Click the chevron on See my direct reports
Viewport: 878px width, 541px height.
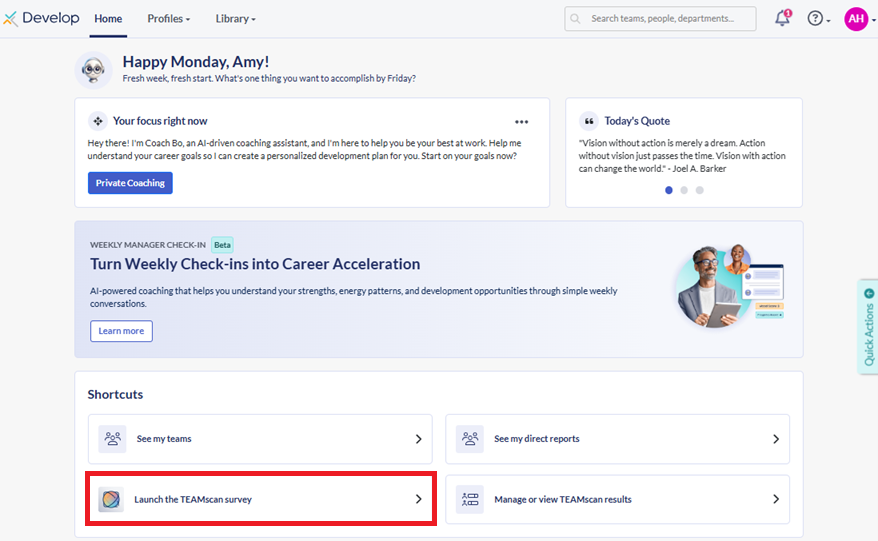coord(776,439)
